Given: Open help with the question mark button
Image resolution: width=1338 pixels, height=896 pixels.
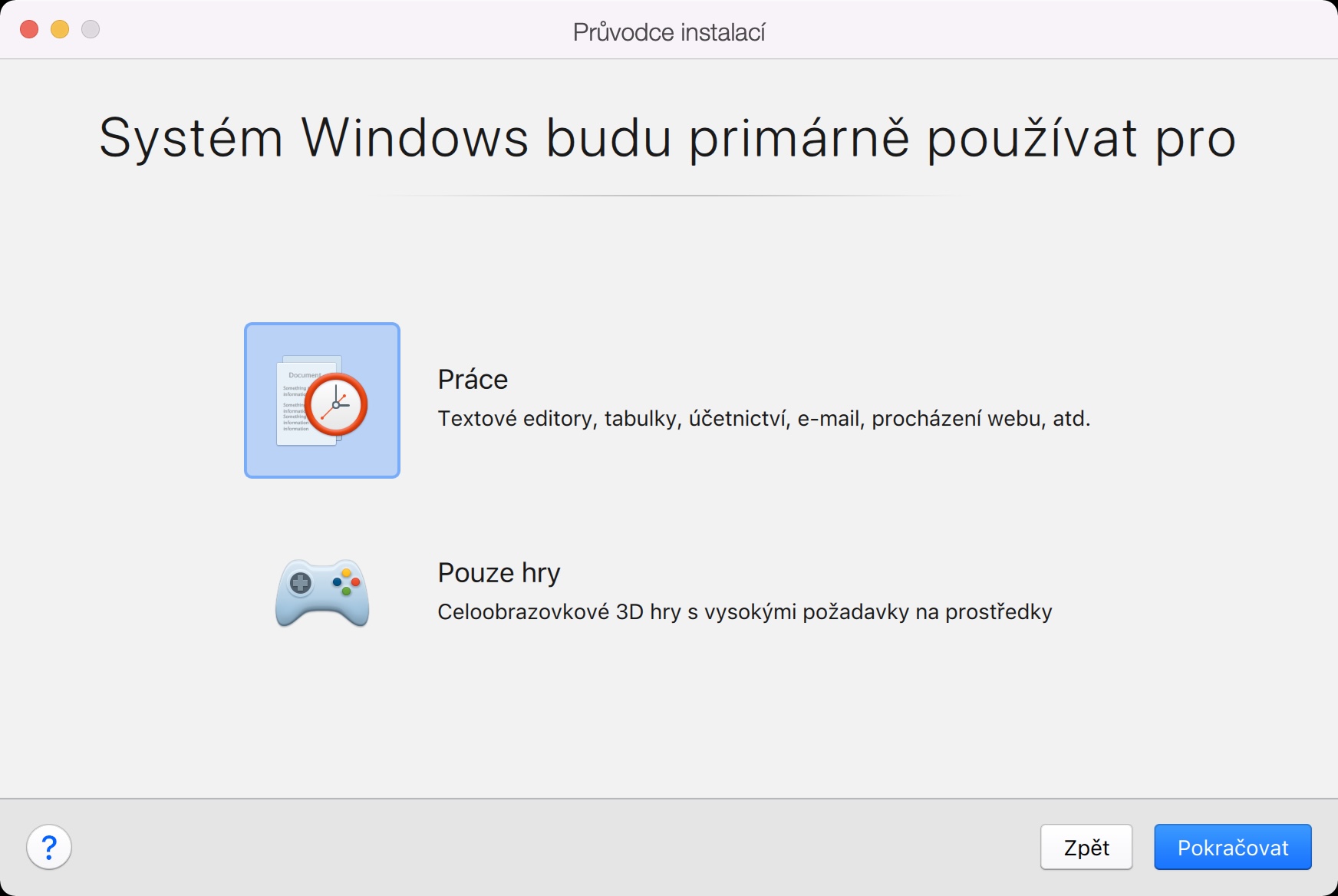Looking at the screenshot, I should point(49,847).
